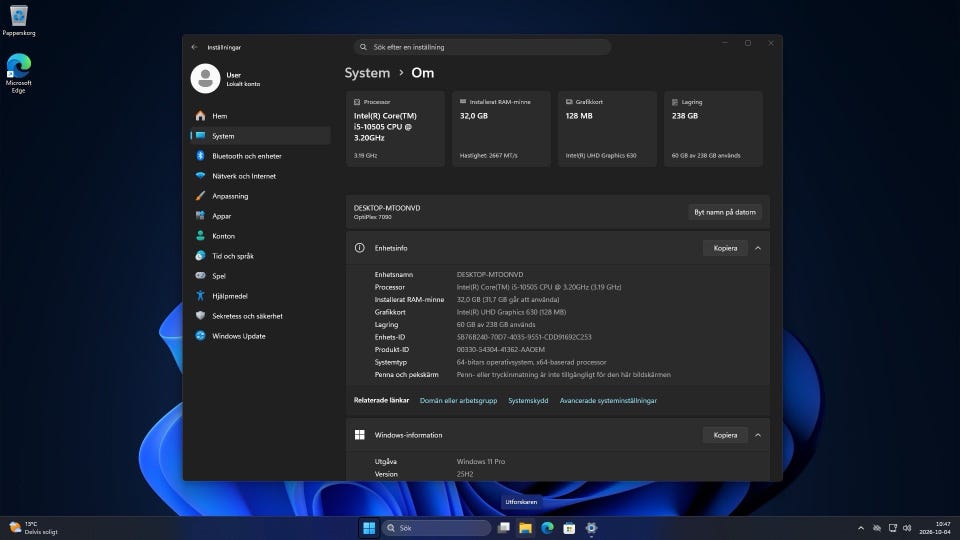This screenshot has height=540, width=960.
Task: Select Sekretess och säkerhet shield icon
Action: [x=200, y=316]
